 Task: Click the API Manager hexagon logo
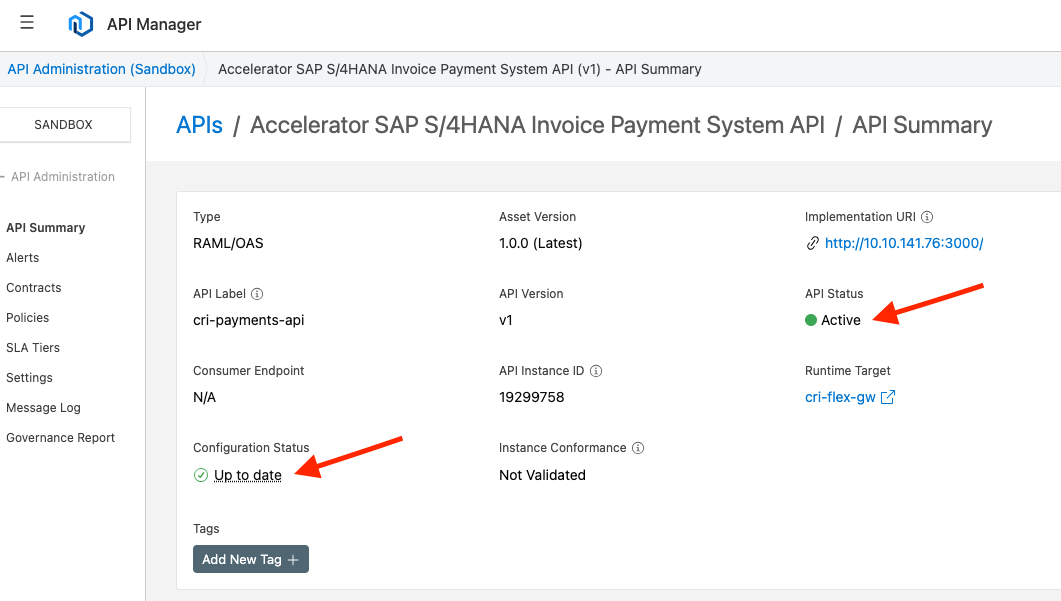coord(81,24)
